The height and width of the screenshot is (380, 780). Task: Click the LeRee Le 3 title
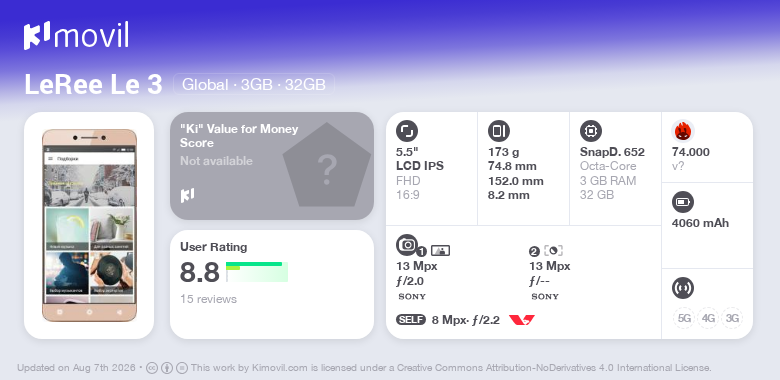tap(94, 85)
